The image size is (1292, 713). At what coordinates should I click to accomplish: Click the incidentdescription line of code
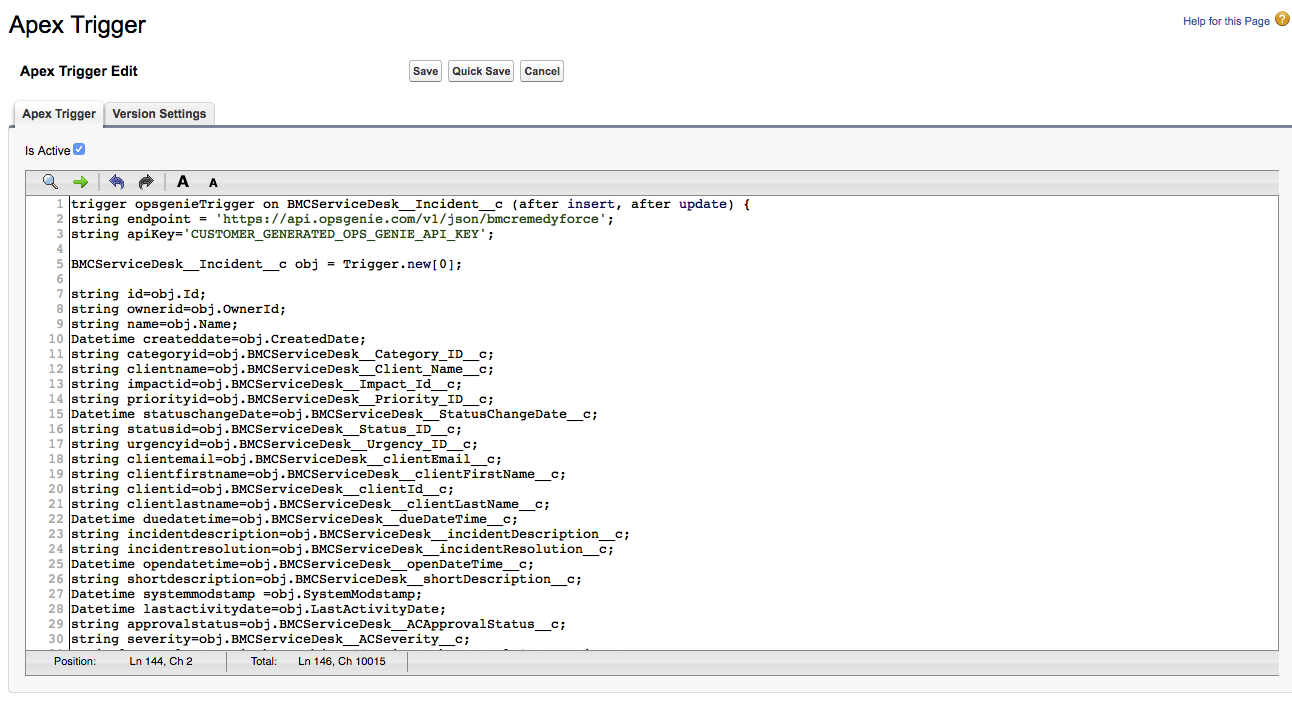(x=351, y=534)
